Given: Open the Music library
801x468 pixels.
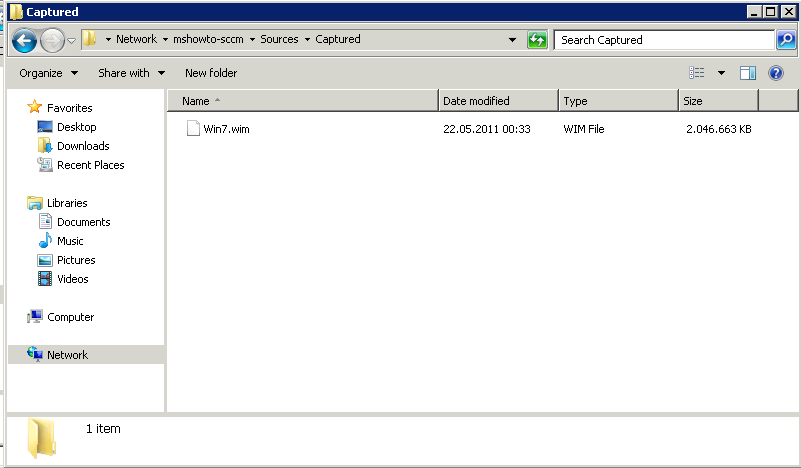Looking at the screenshot, I should 70,241.
